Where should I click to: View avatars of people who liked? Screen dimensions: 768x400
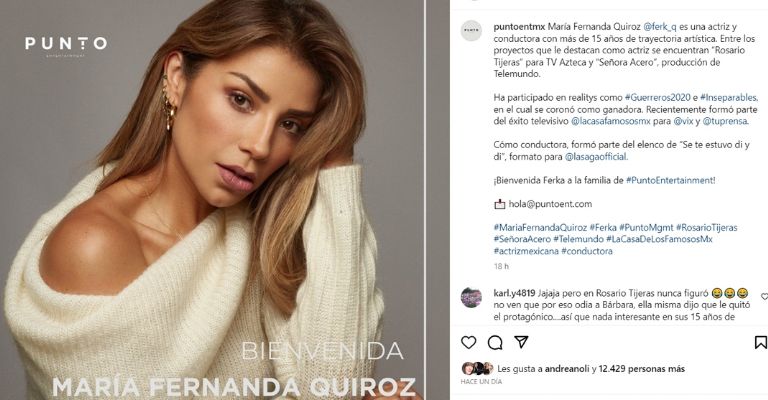pos(478,368)
